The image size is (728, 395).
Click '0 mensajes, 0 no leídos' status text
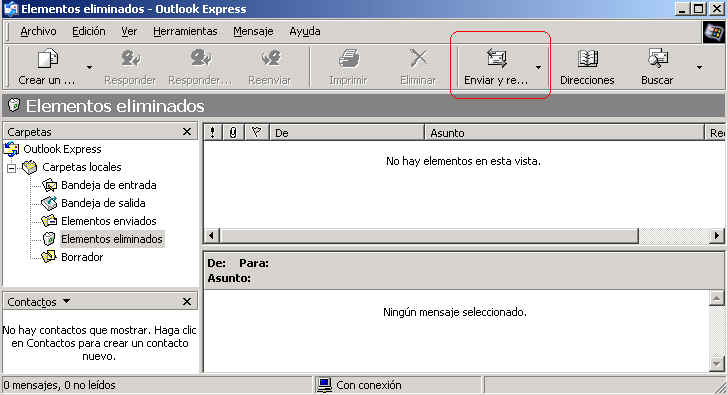point(59,385)
